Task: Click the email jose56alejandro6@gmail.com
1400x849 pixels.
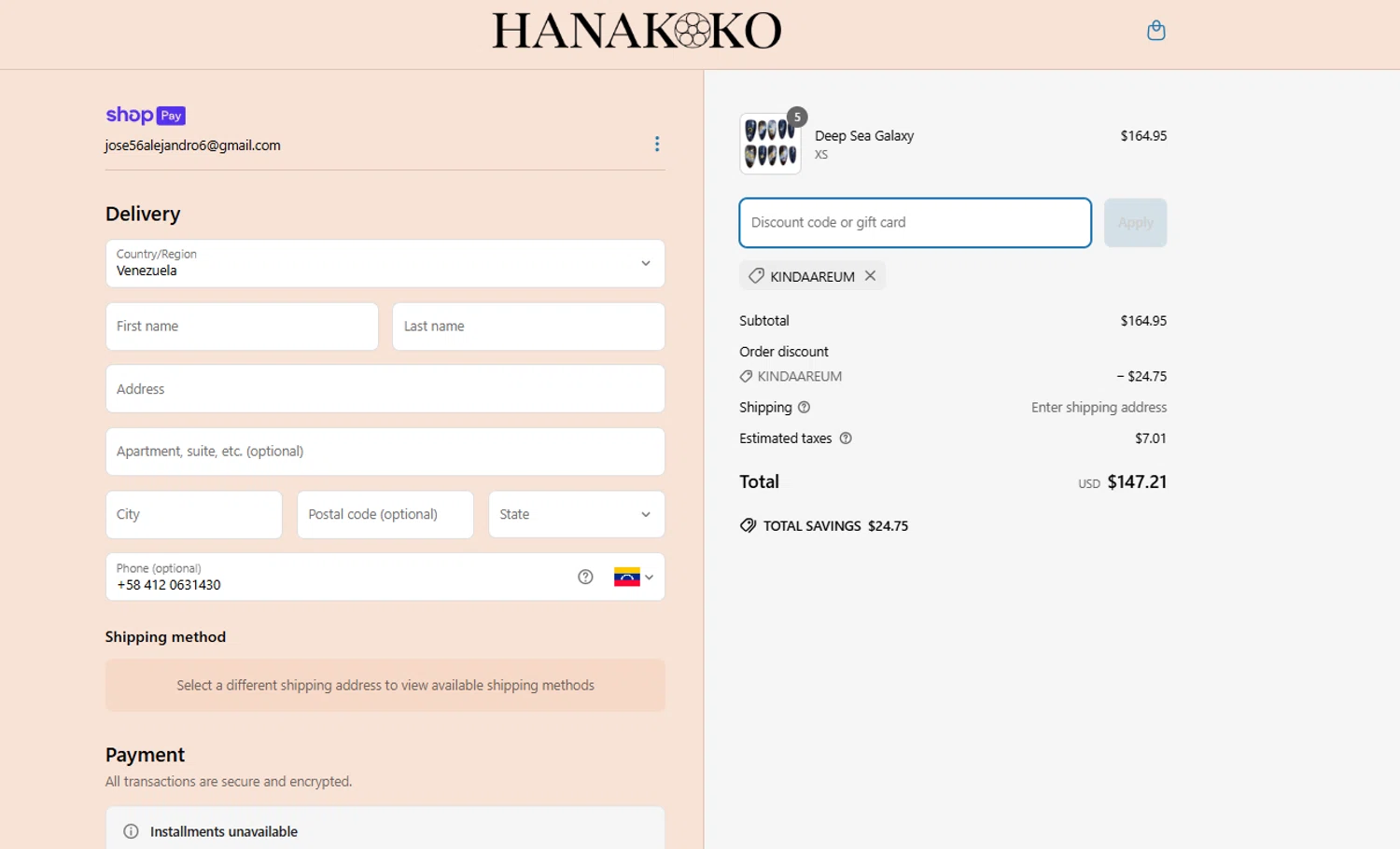Action: point(192,146)
